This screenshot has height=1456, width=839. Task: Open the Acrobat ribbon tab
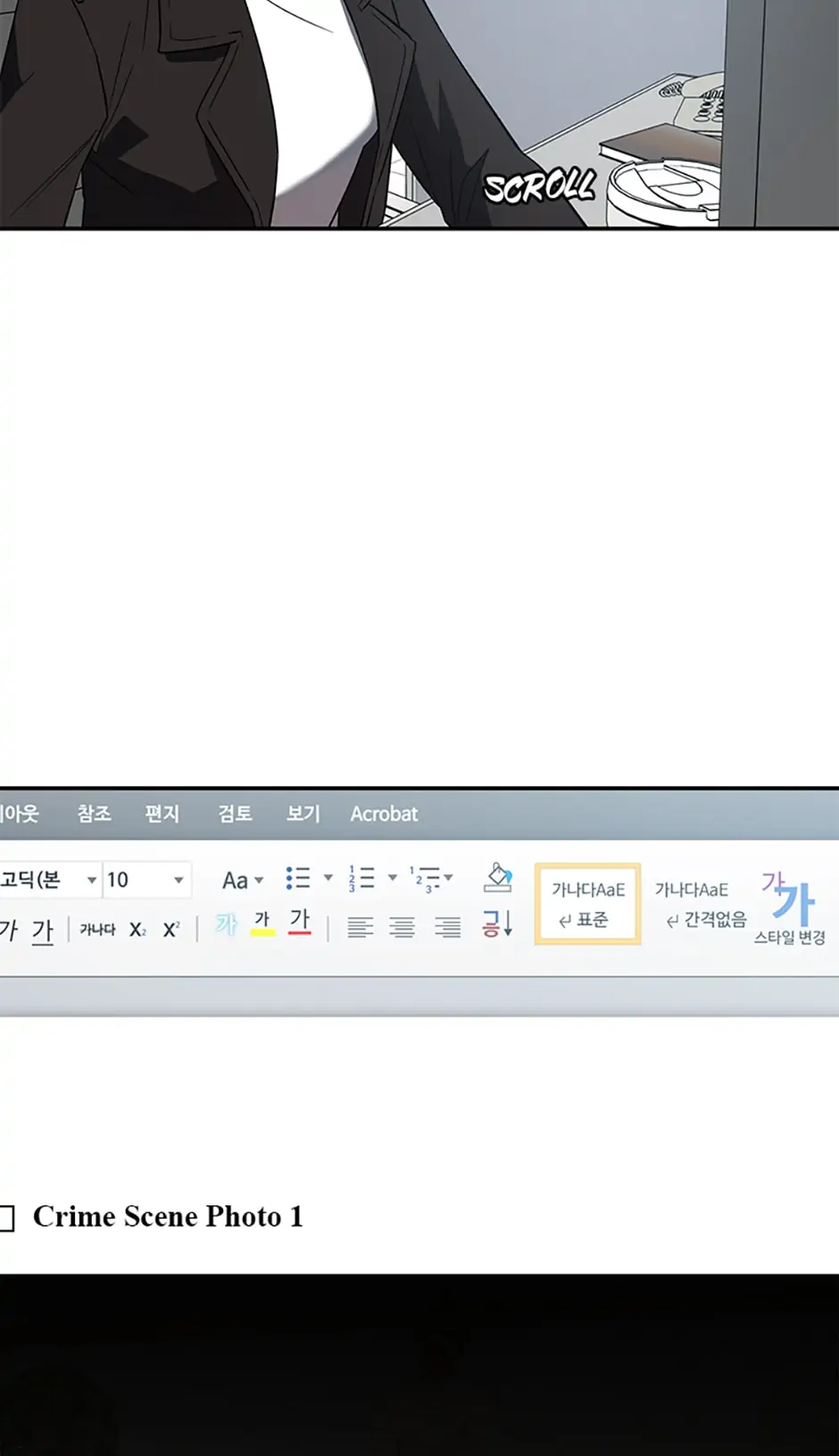tap(384, 814)
